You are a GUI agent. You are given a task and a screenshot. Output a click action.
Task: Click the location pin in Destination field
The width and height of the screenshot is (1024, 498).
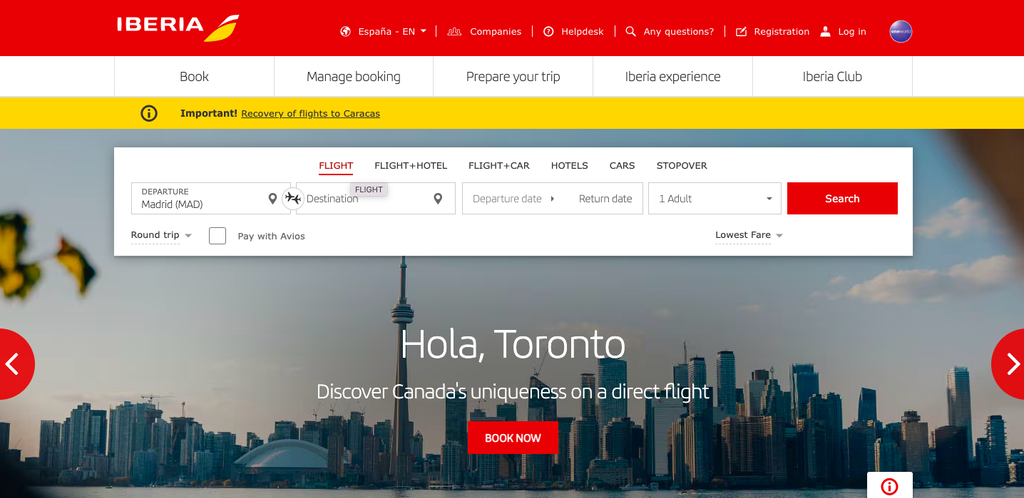point(438,198)
